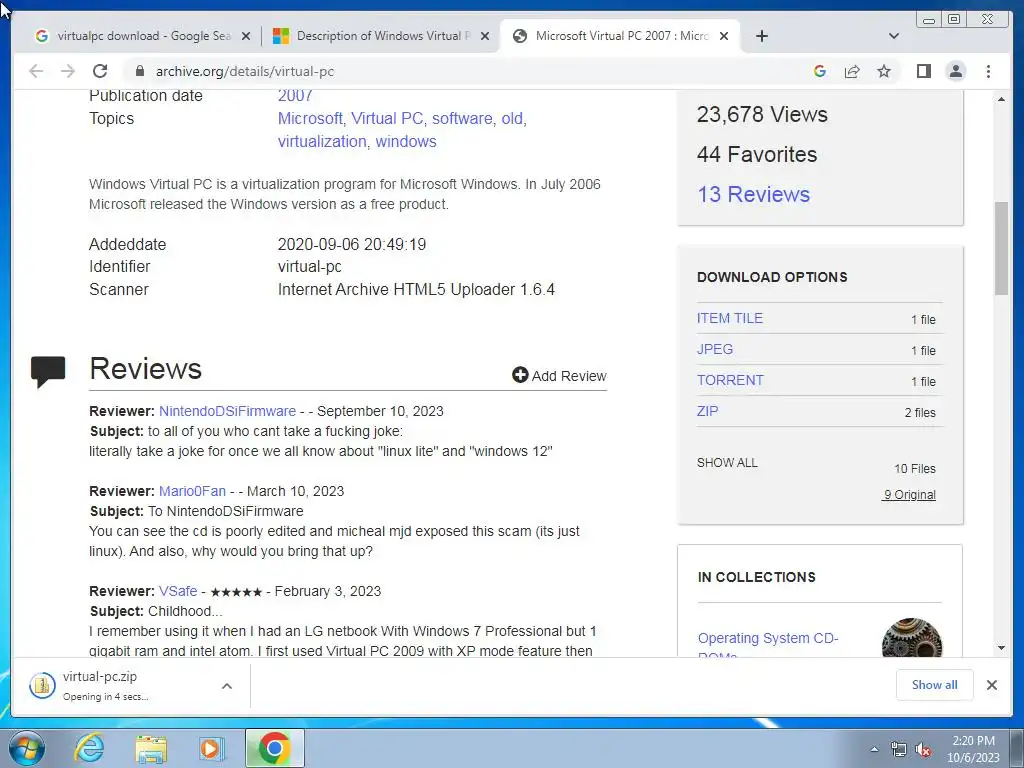
Task: Open the windows topic link
Action: (406, 141)
